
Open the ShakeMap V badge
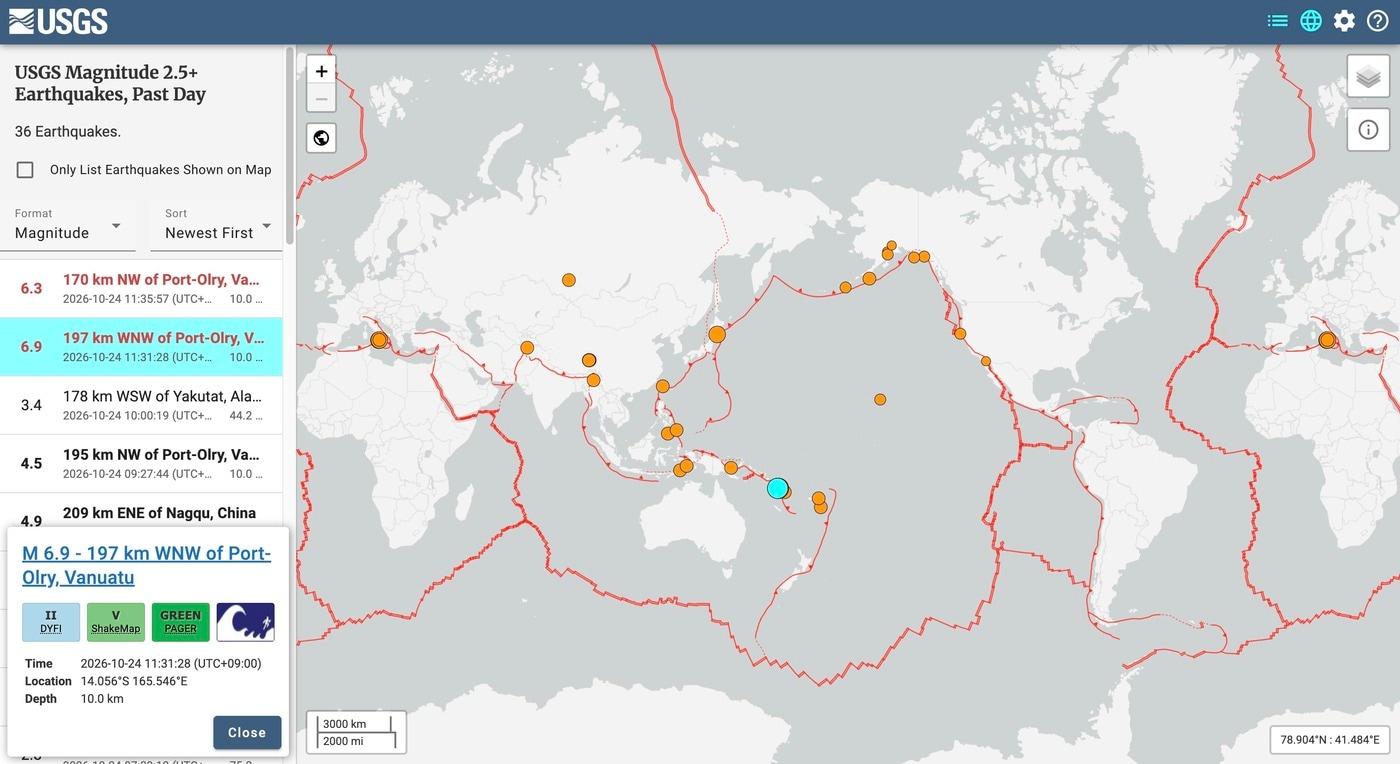(x=116, y=622)
